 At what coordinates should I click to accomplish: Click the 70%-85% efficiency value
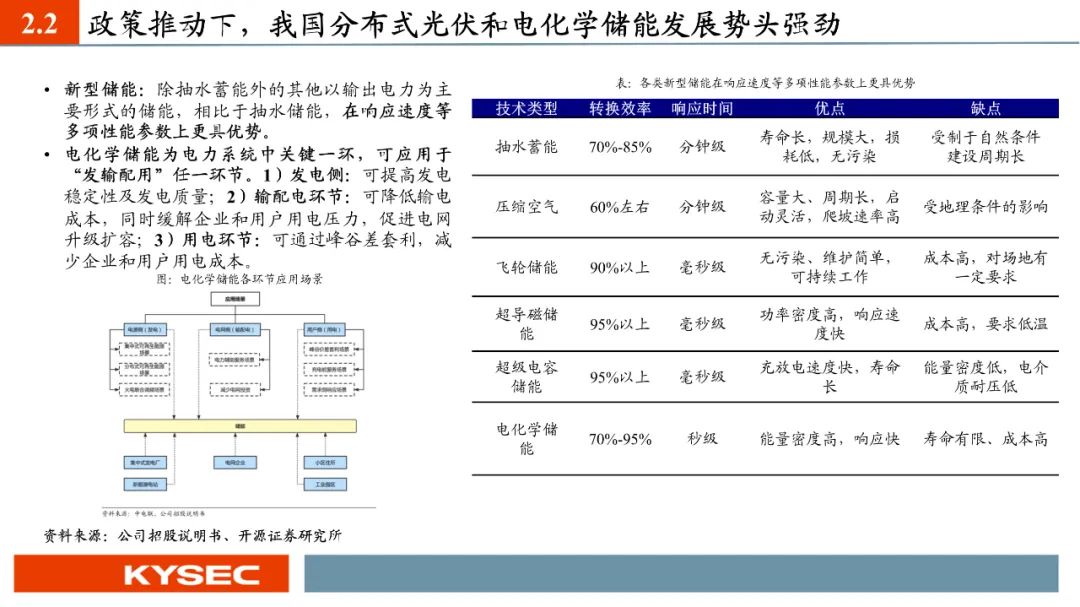620,147
